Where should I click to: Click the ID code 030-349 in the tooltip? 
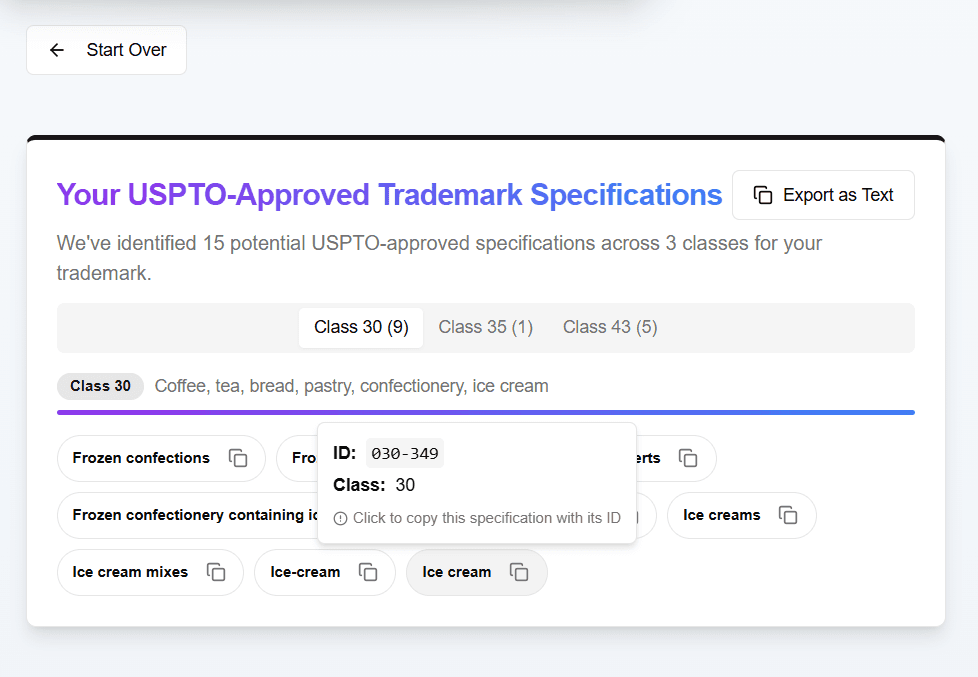[404, 452]
